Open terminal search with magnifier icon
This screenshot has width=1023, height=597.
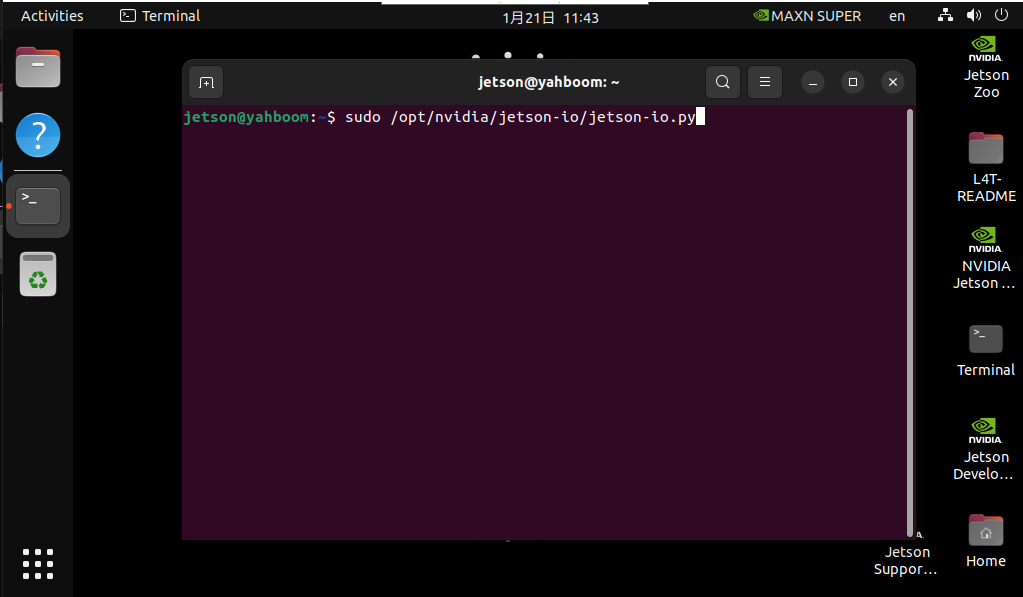[x=722, y=82]
